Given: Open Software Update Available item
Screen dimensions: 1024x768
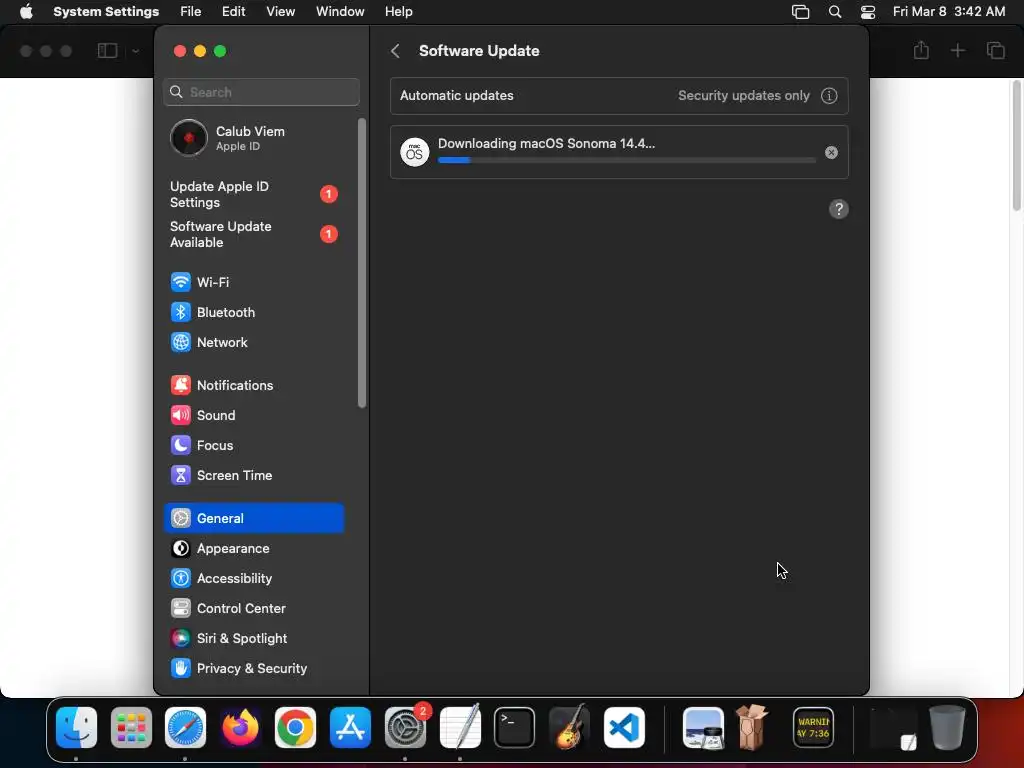Looking at the screenshot, I should pos(253,234).
